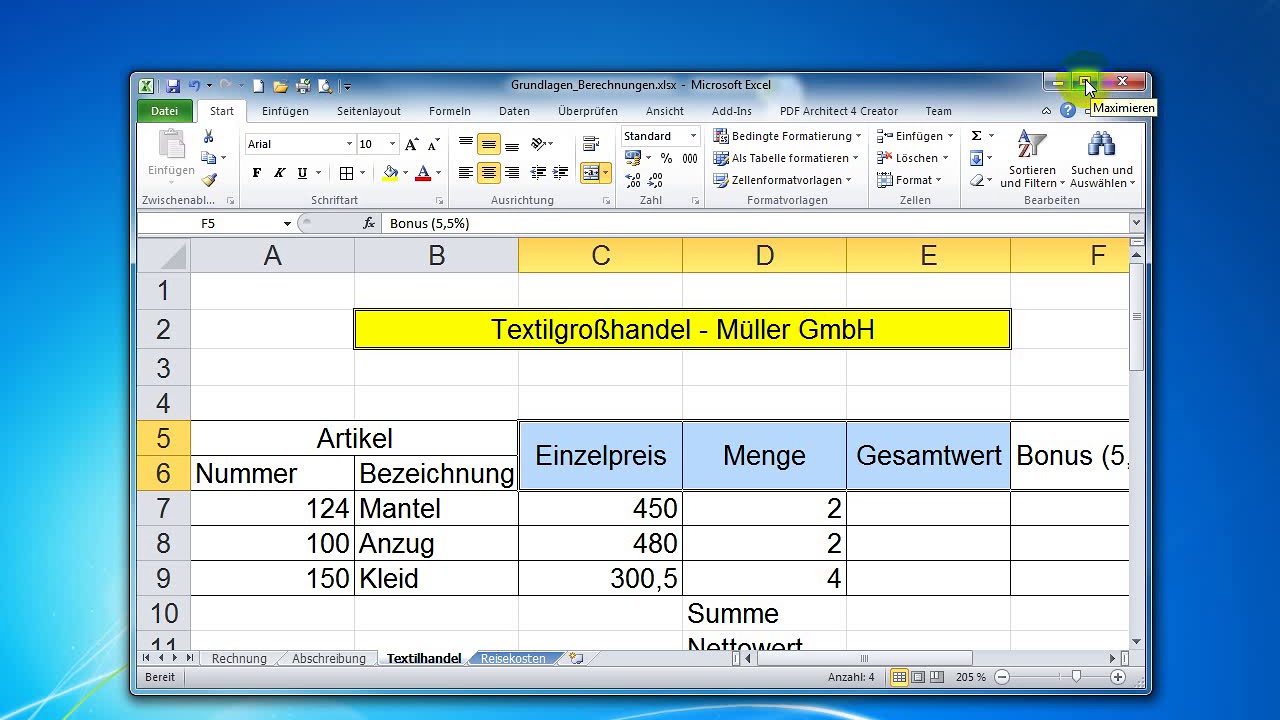Open the Excel help question mark

pyautogui.click(x=1068, y=111)
